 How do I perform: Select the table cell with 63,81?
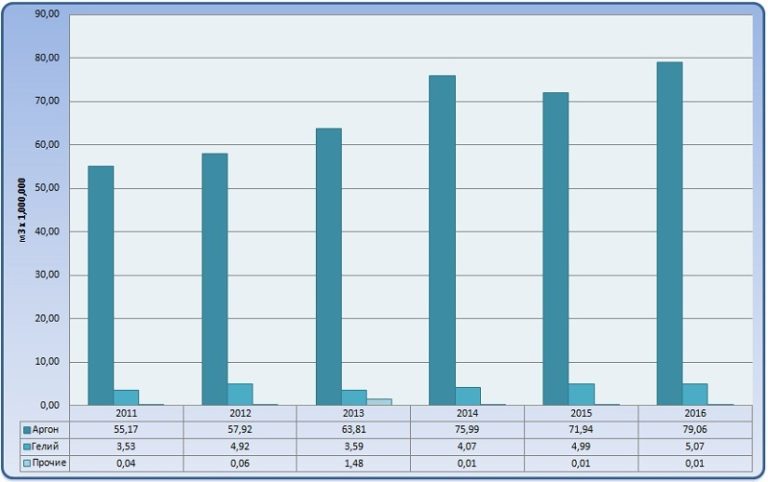coord(354,430)
